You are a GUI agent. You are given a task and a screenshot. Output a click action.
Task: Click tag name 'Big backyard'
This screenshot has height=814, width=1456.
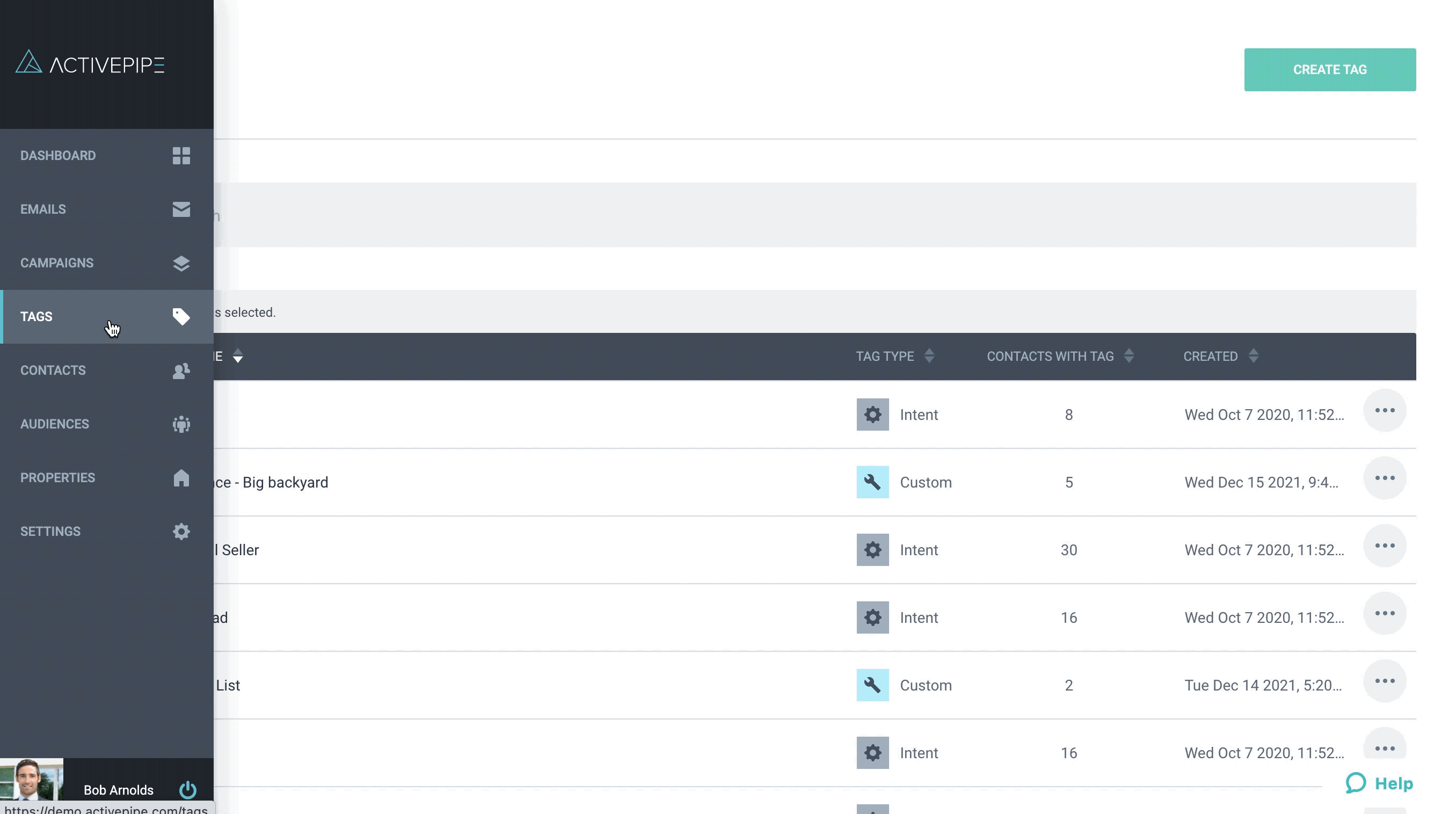(x=271, y=482)
